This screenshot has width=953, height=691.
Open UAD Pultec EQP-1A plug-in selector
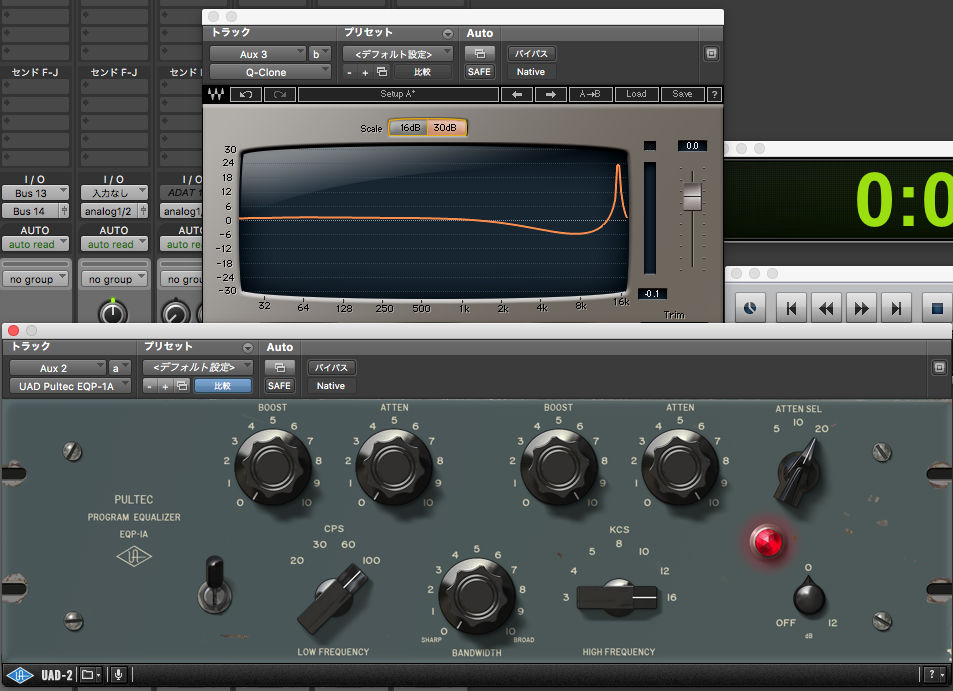coord(70,386)
